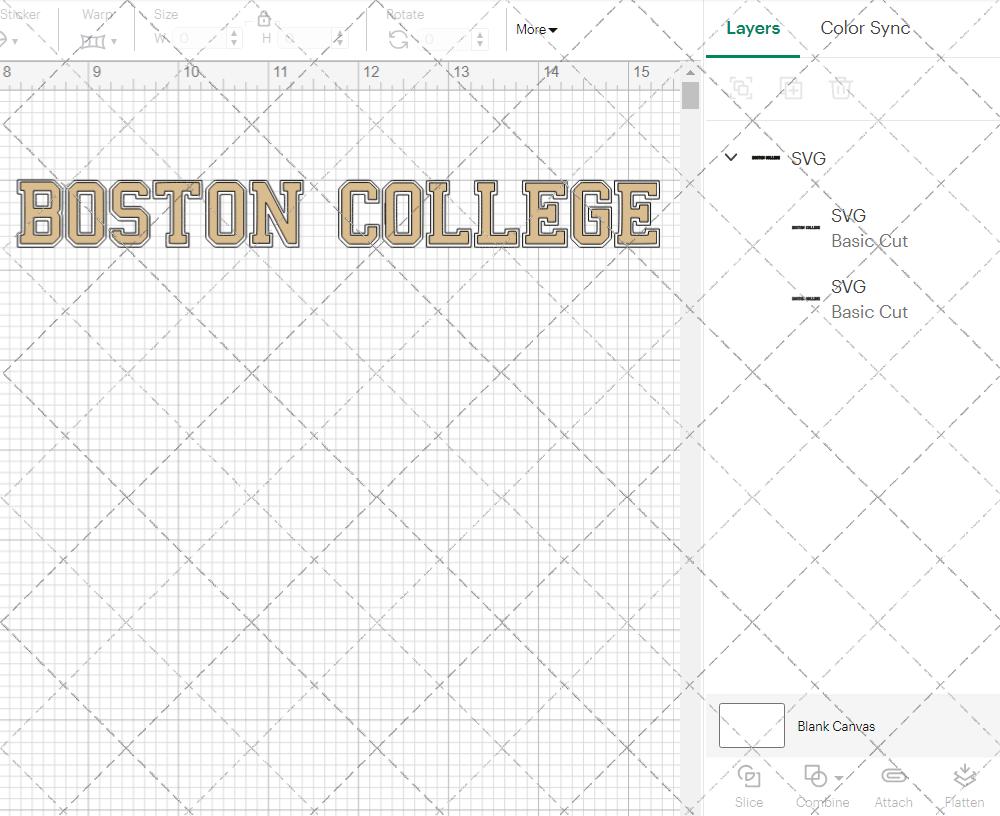Switch to the Color Sync tab

coord(865,28)
